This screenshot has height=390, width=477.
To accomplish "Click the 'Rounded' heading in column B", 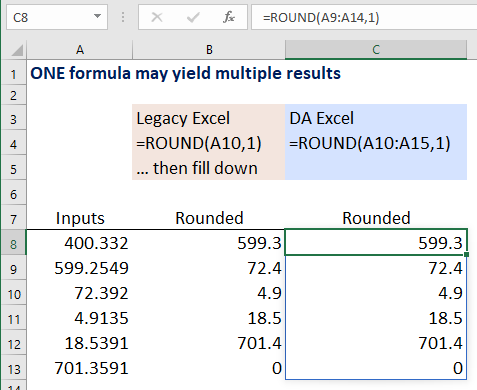I will (x=209, y=218).
